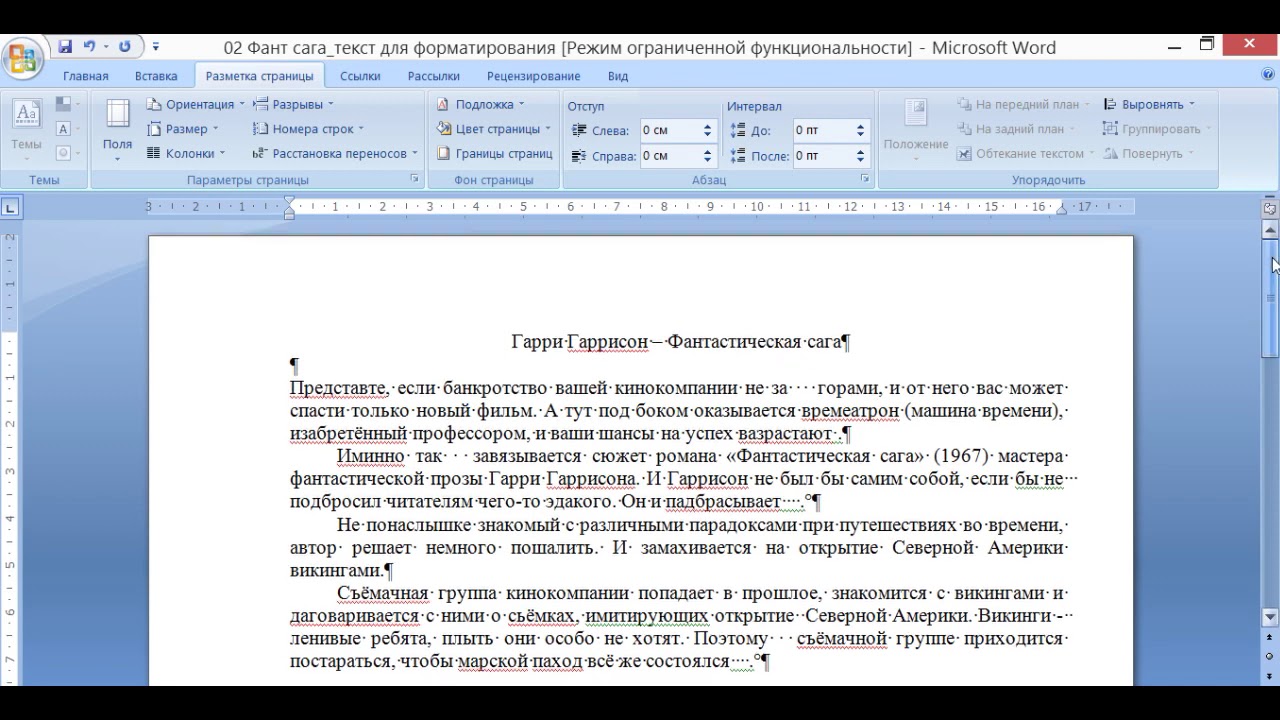Click На задний план button
The image size is (1280, 720).
[x=1015, y=129]
